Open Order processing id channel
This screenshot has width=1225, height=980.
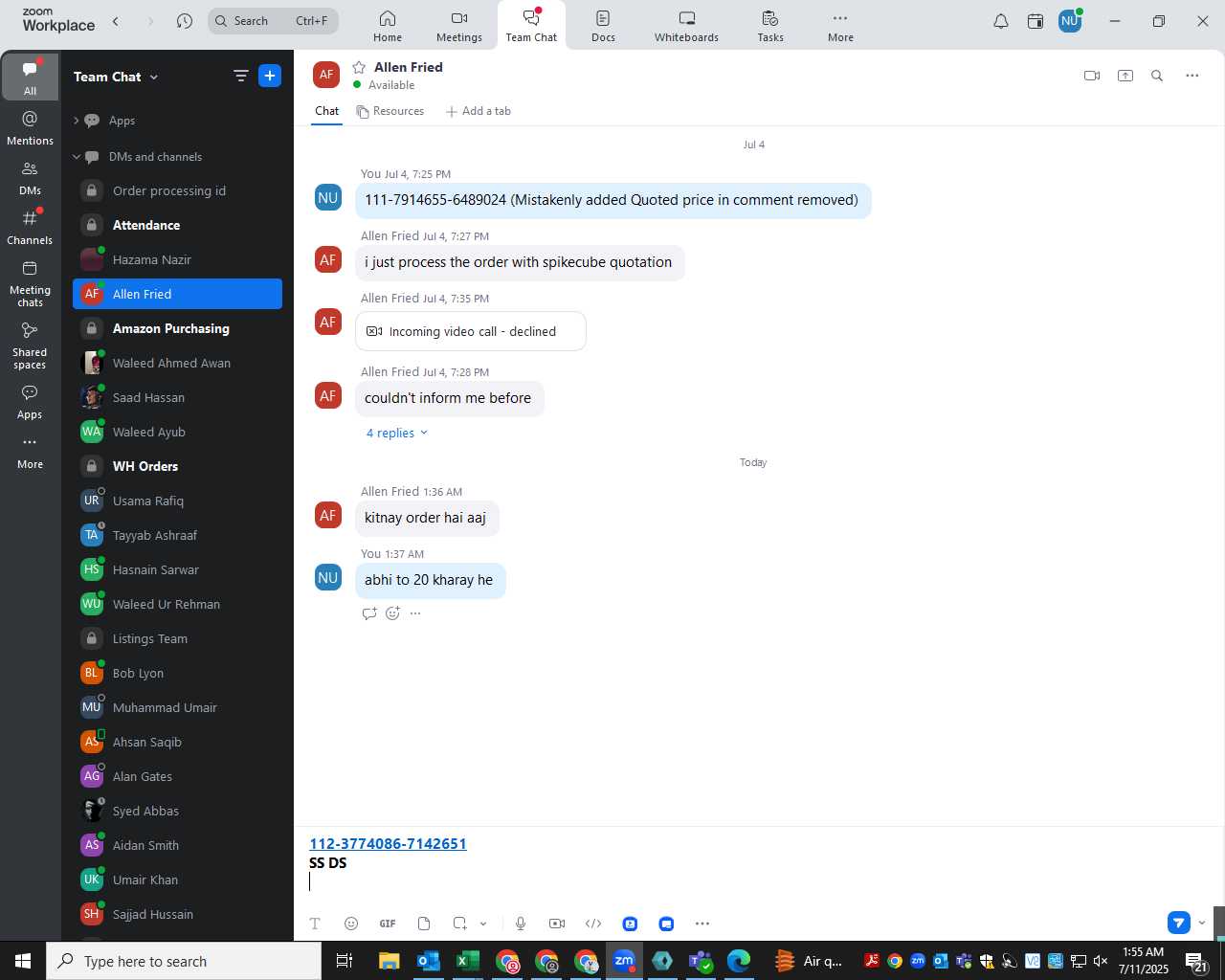(177, 190)
